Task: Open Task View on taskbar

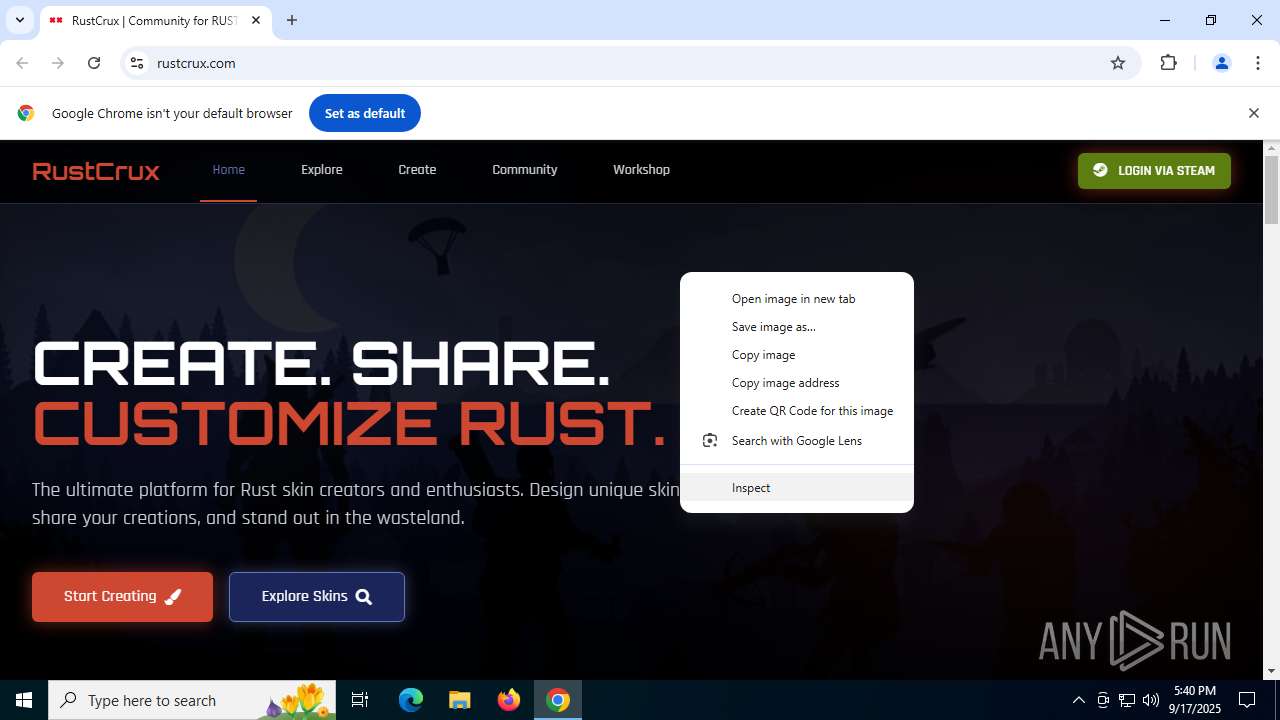Action: click(x=360, y=700)
